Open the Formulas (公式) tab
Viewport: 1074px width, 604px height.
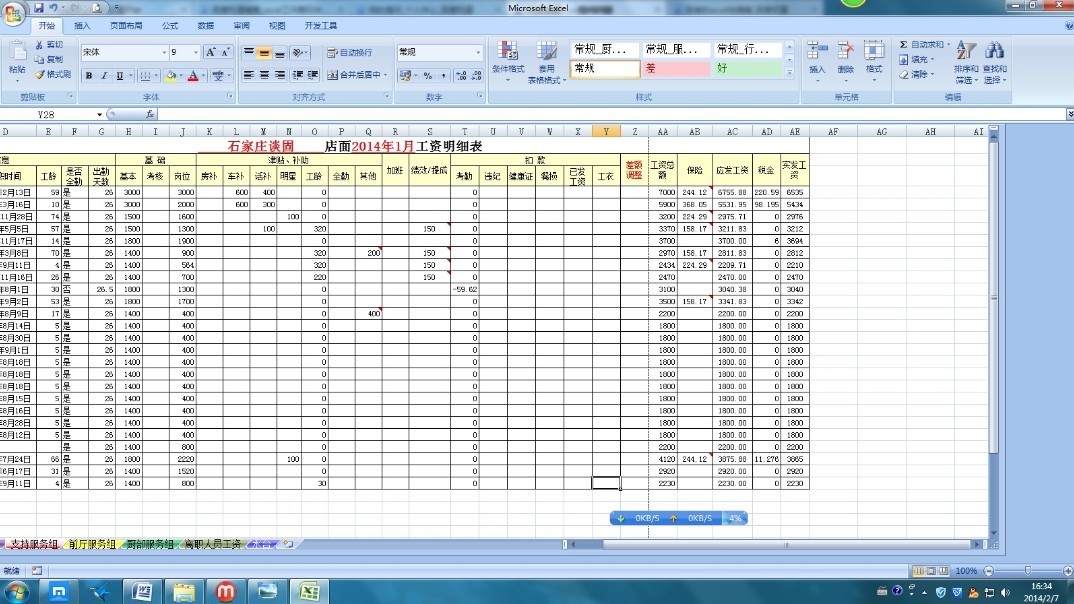click(170, 26)
